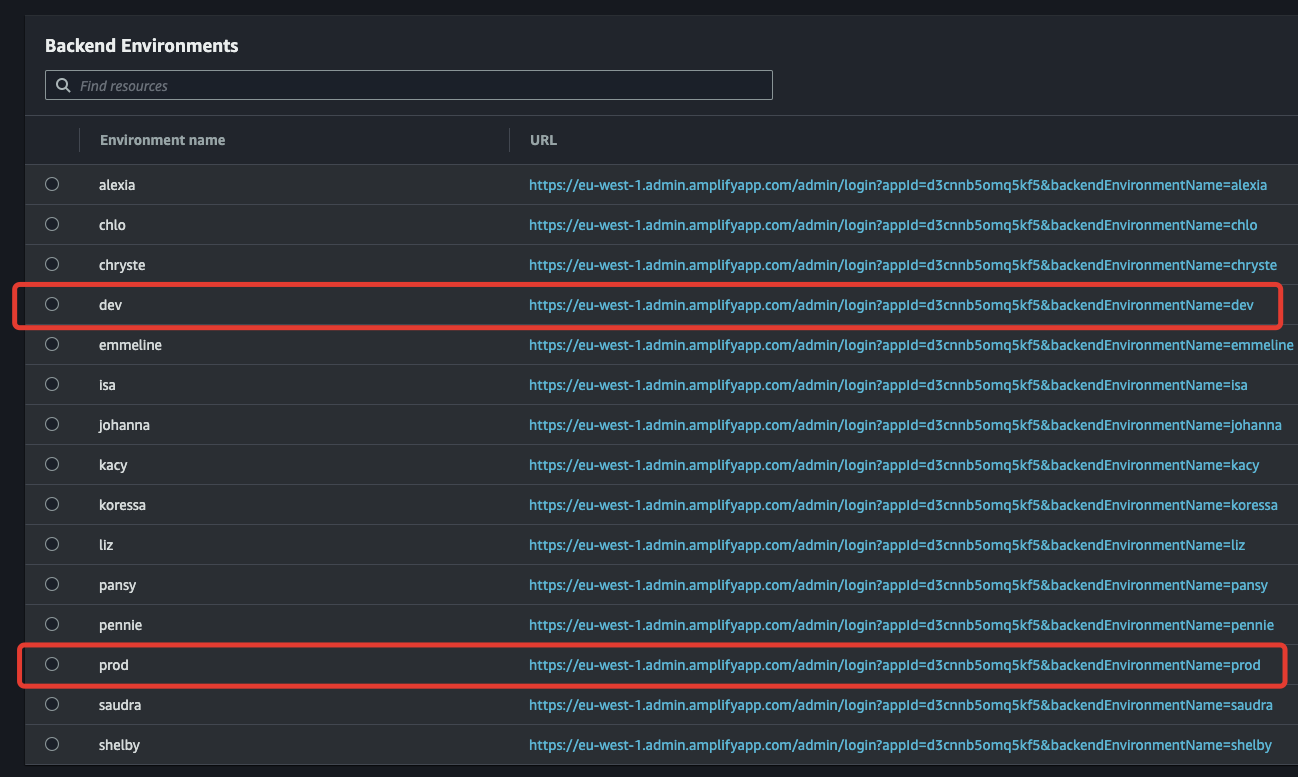Click the search magnifier icon
The height and width of the screenshot is (777, 1298).
click(x=63, y=85)
